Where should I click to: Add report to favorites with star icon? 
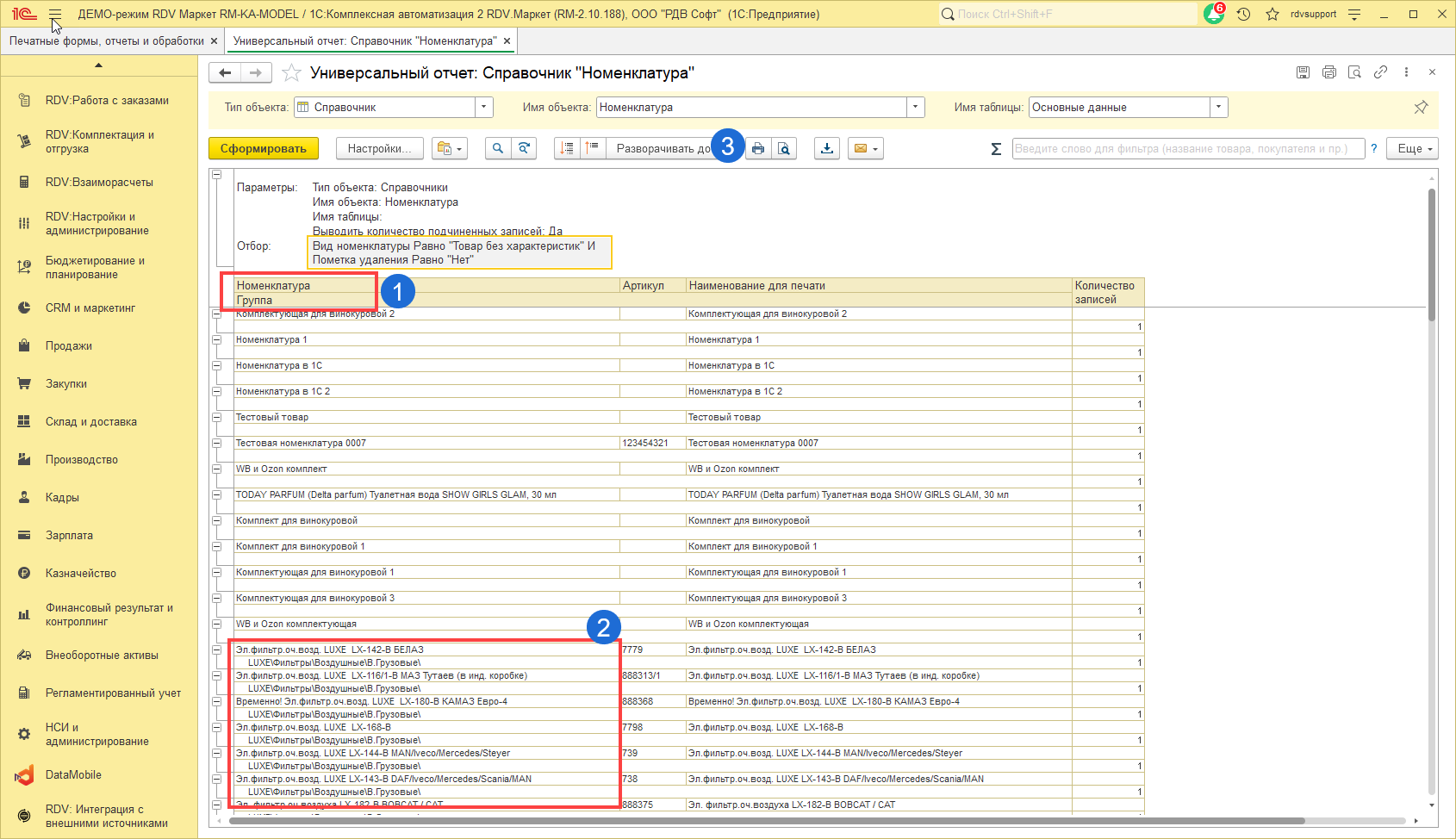[x=292, y=73]
